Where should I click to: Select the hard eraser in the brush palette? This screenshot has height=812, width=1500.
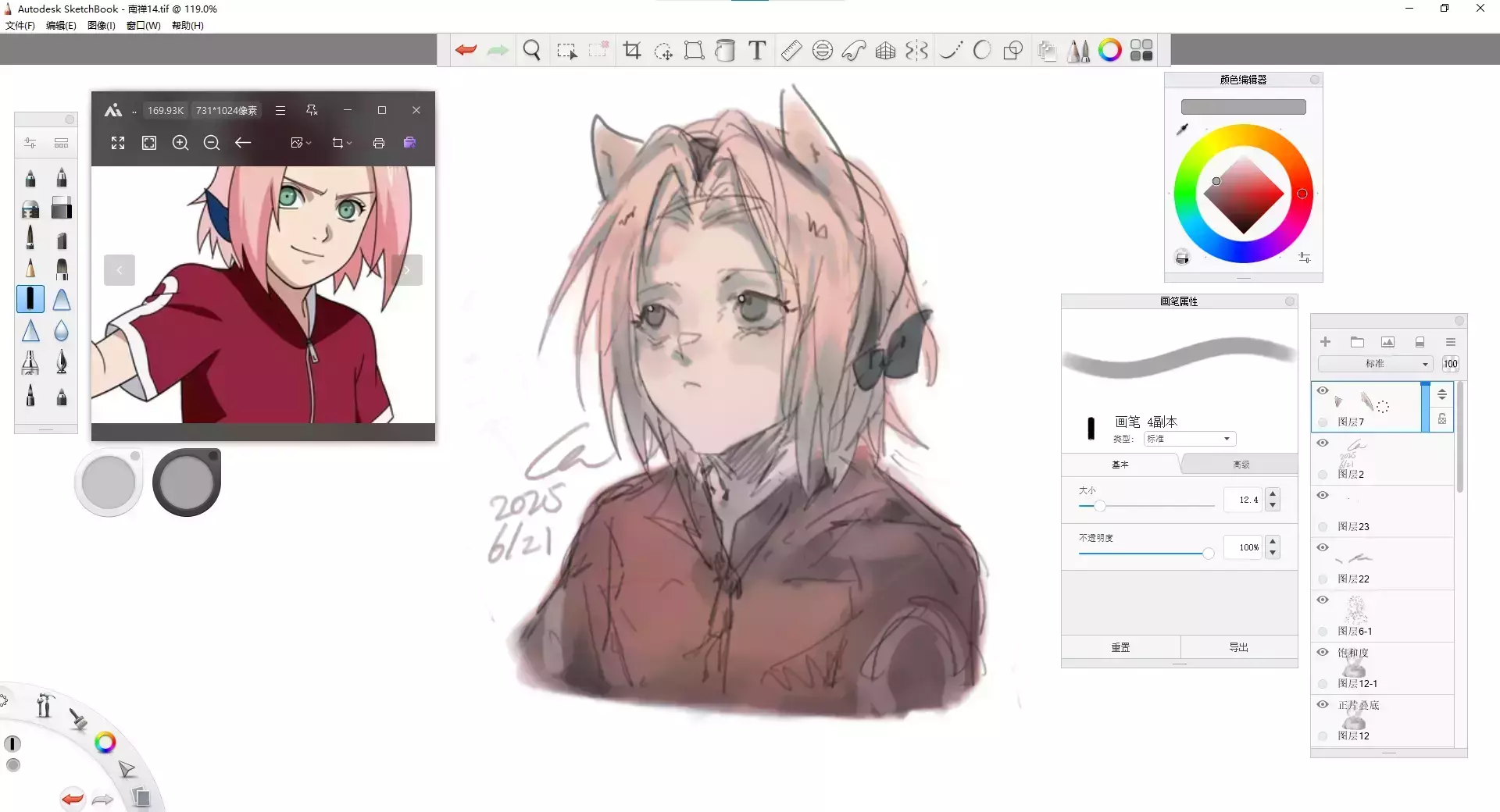point(62,208)
